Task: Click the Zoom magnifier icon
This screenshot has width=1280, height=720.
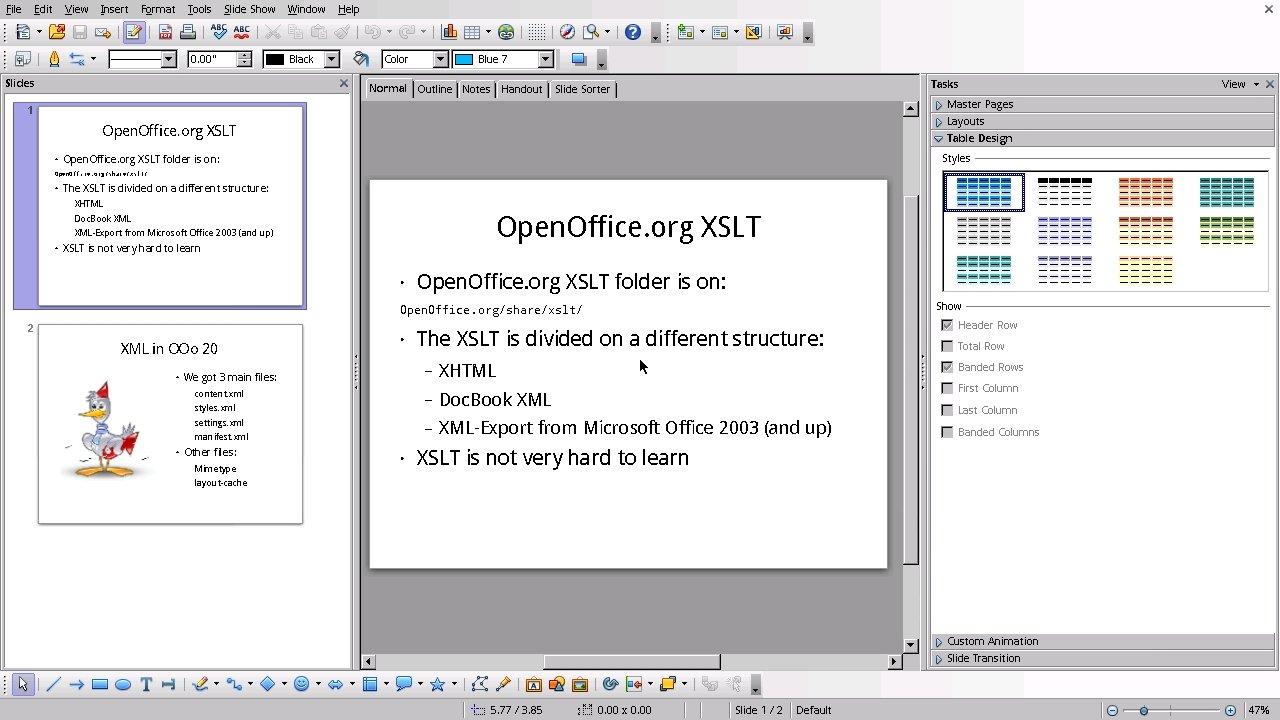Action: [x=591, y=32]
